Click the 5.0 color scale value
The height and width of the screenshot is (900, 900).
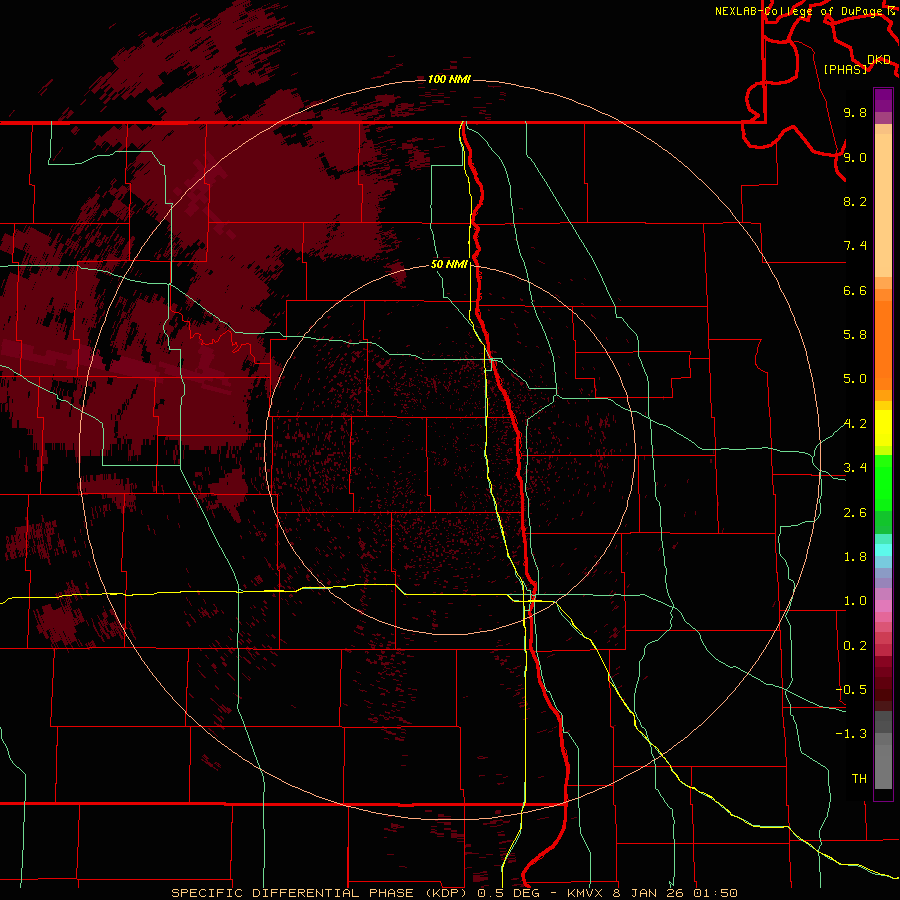coord(855,379)
